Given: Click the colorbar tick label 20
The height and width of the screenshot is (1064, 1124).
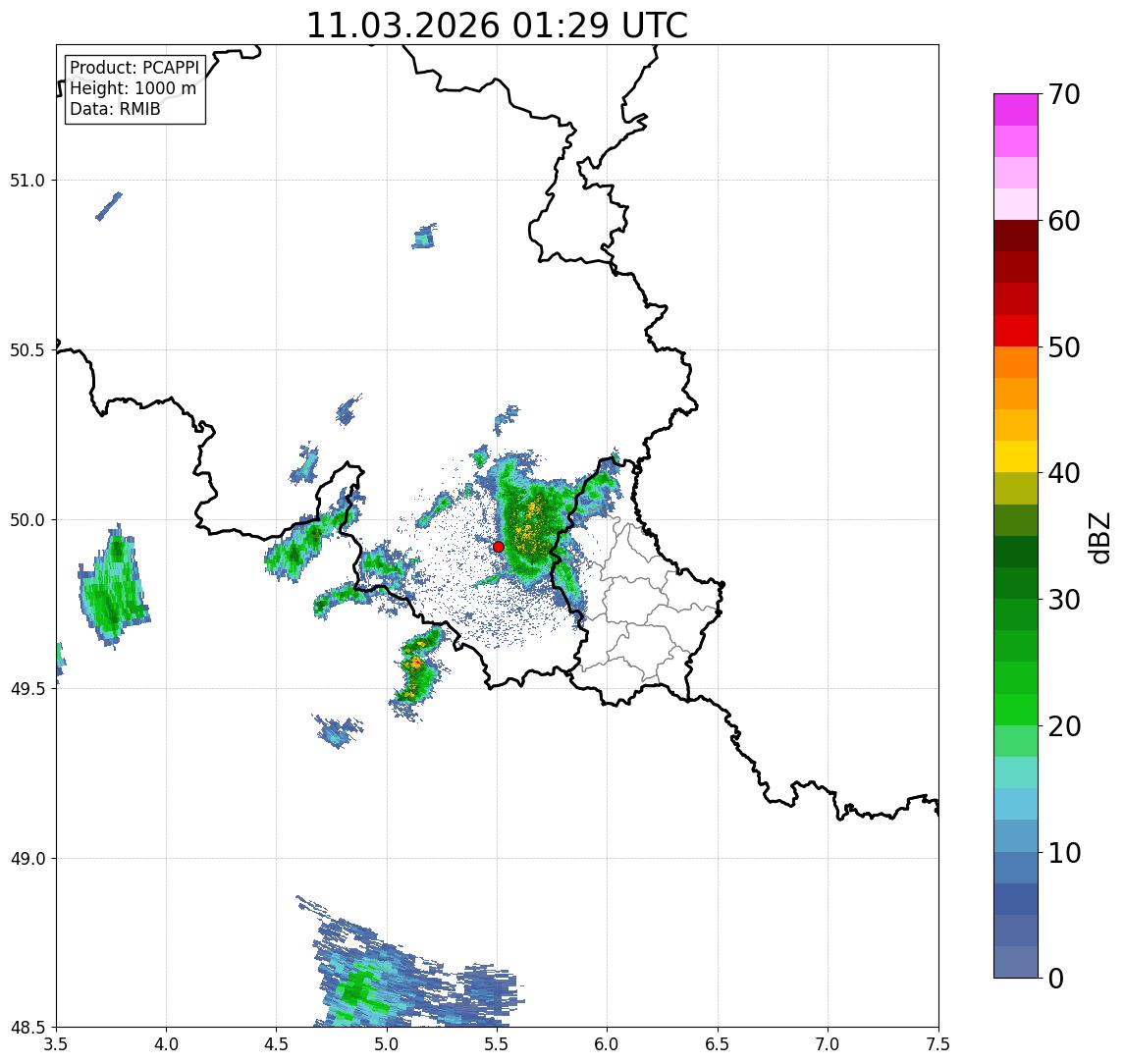Looking at the screenshot, I should point(1064,726).
